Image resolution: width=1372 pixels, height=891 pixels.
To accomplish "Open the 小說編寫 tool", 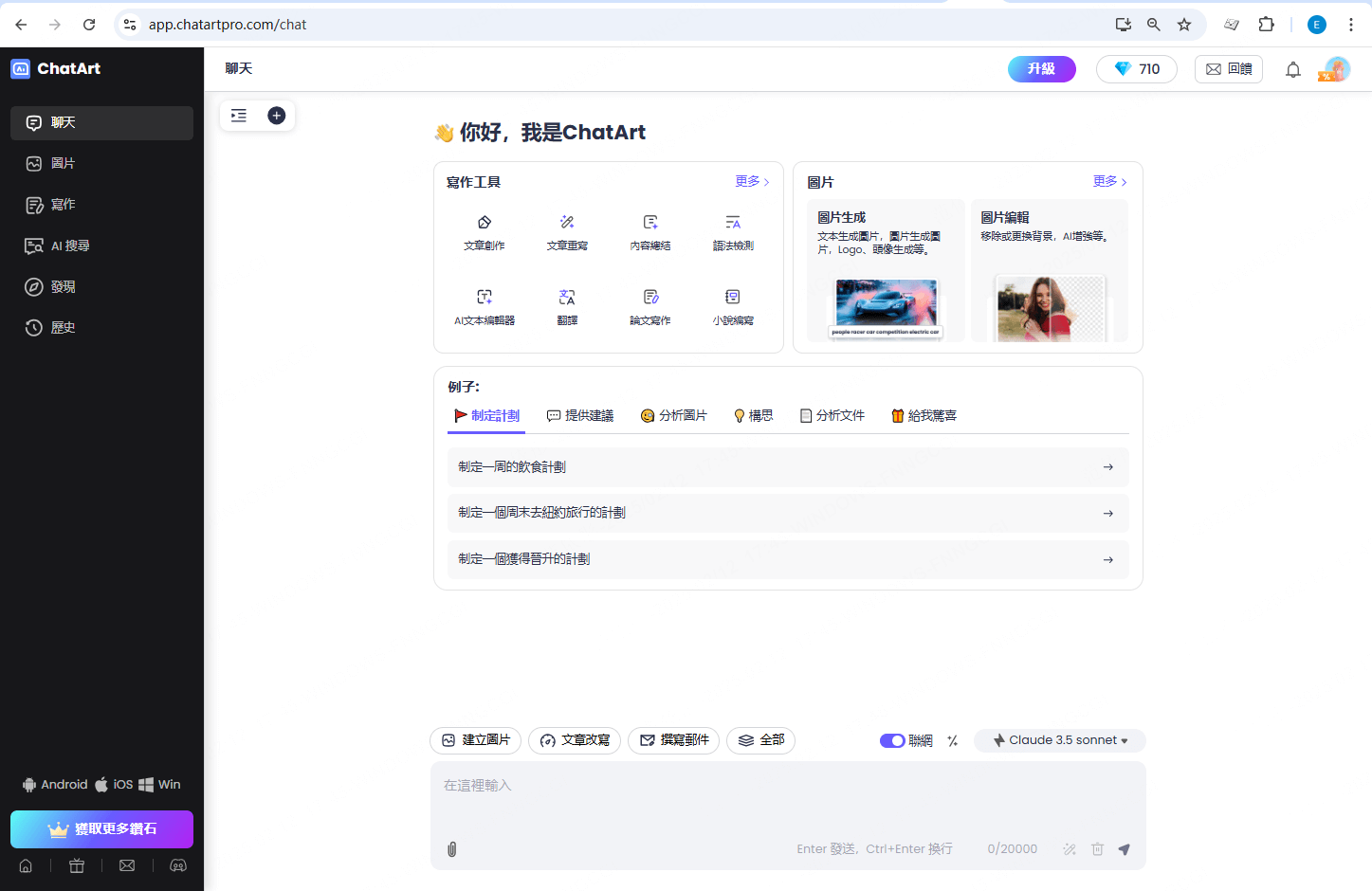I will coord(733,307).
